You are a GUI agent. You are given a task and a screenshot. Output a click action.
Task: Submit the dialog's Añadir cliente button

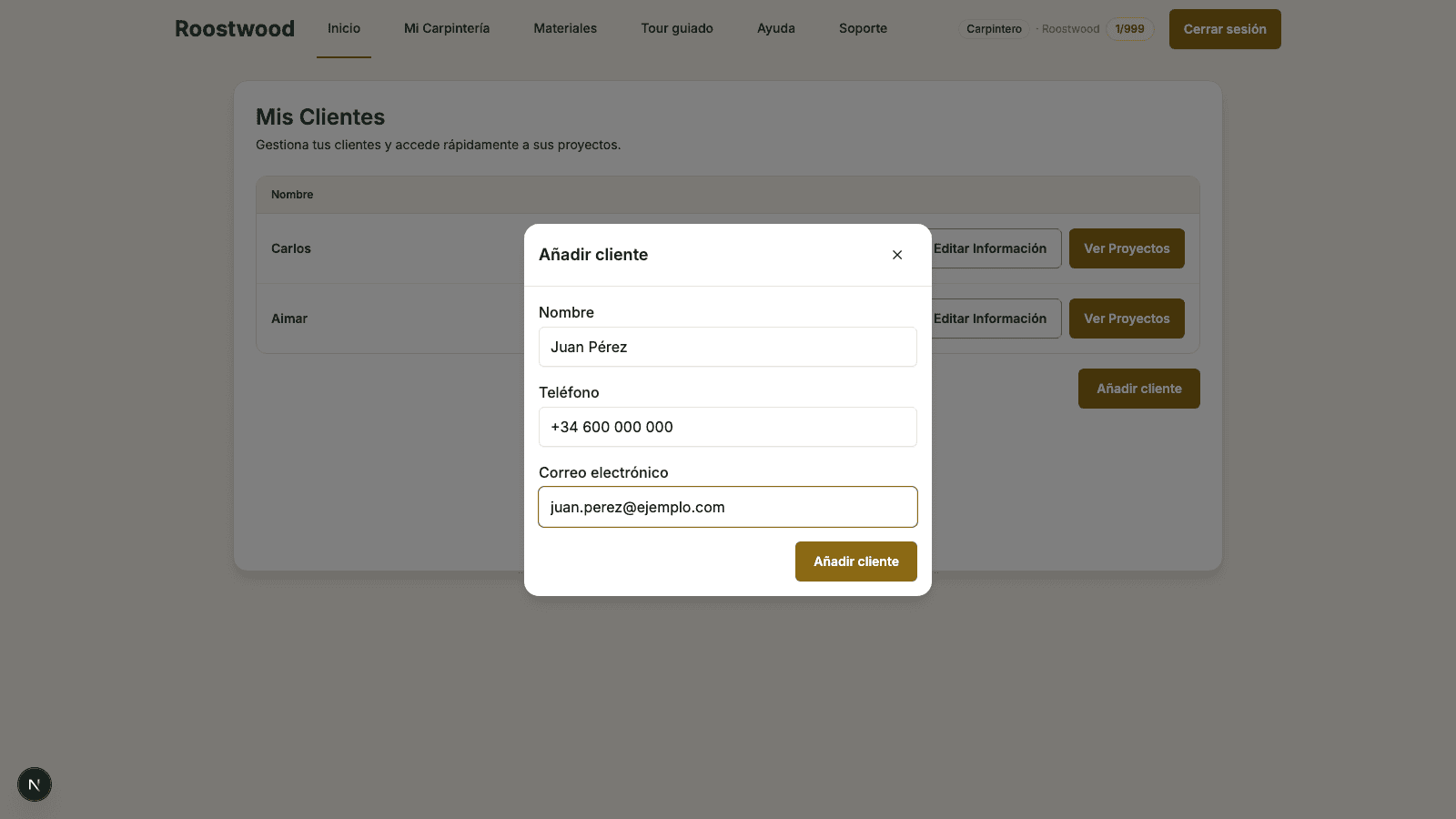[856, 561]
